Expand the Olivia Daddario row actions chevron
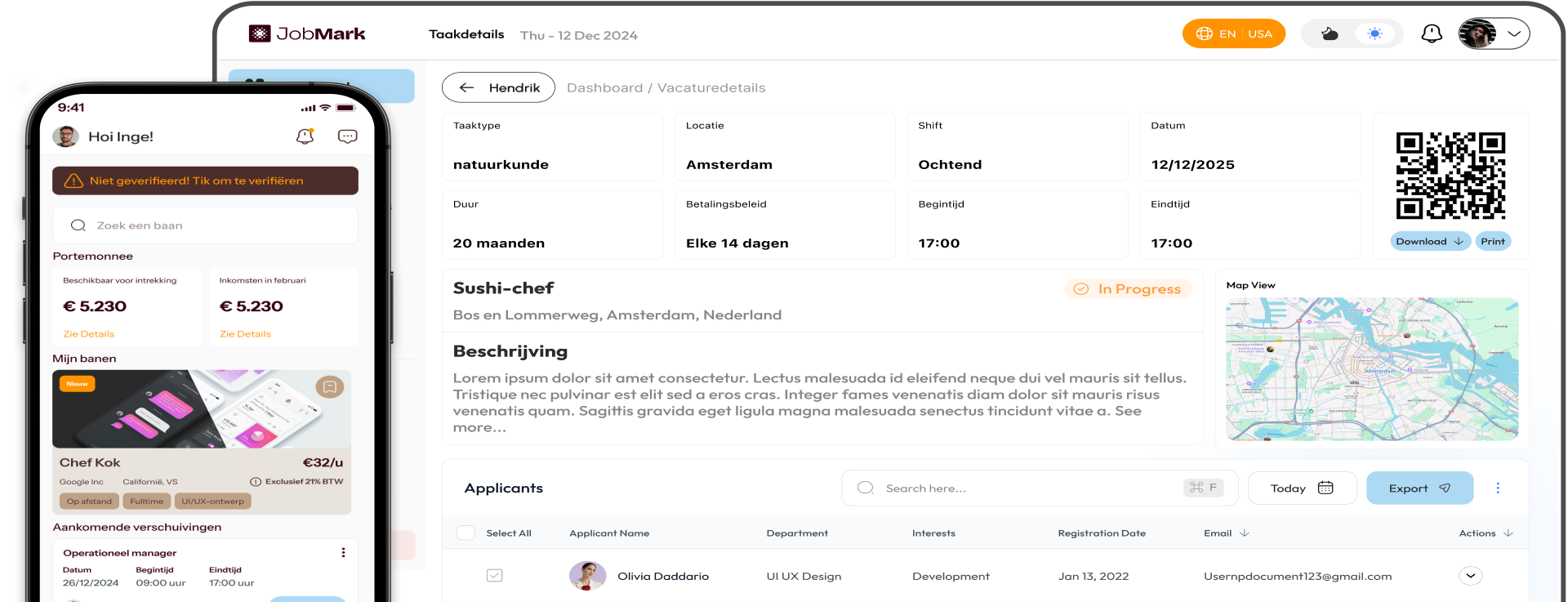Image resolution: width=1568 pixels, height=602 pixels. (1470, 576)
